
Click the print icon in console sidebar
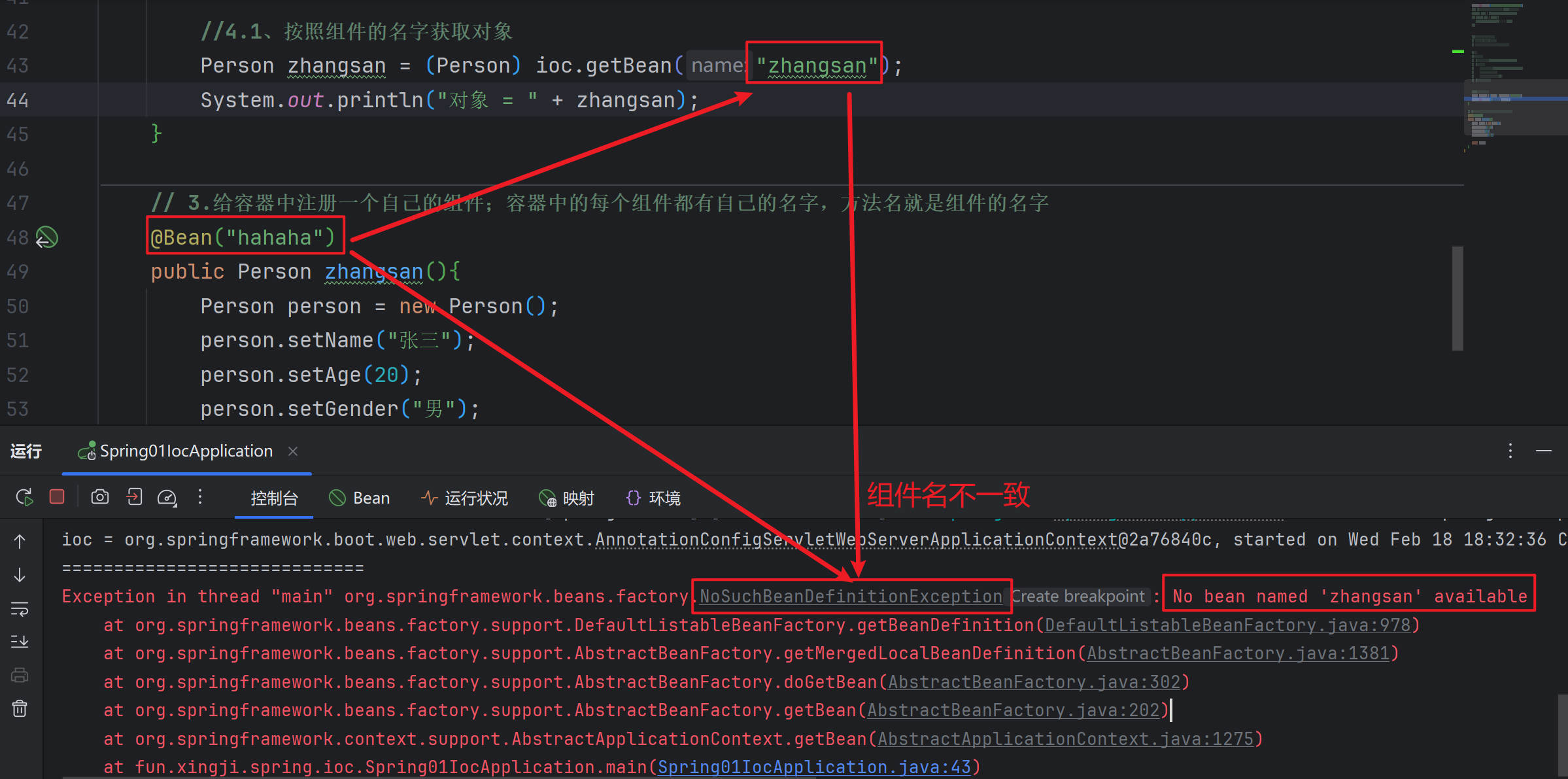tap(20, 675)
